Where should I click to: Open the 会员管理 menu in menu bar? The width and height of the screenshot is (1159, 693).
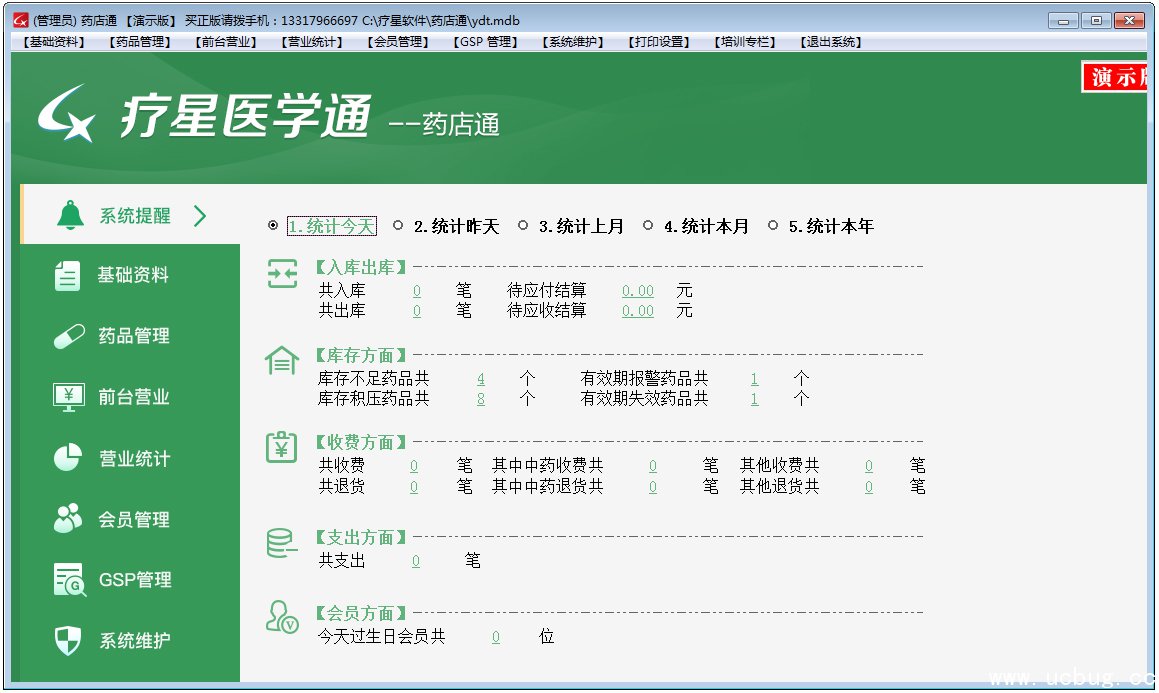tap(397, 42)
